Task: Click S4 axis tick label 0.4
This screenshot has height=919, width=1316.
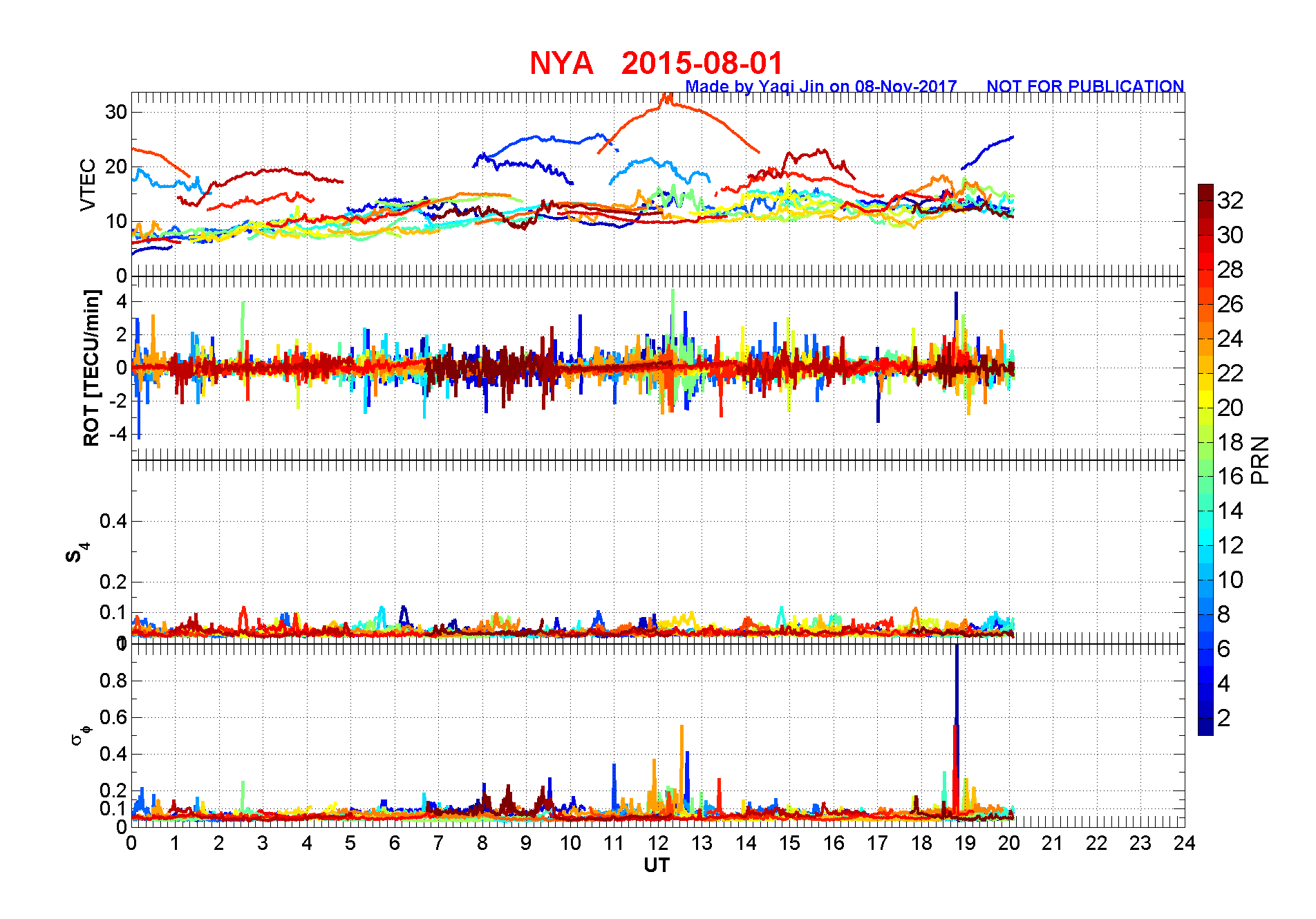Action: 113,521
